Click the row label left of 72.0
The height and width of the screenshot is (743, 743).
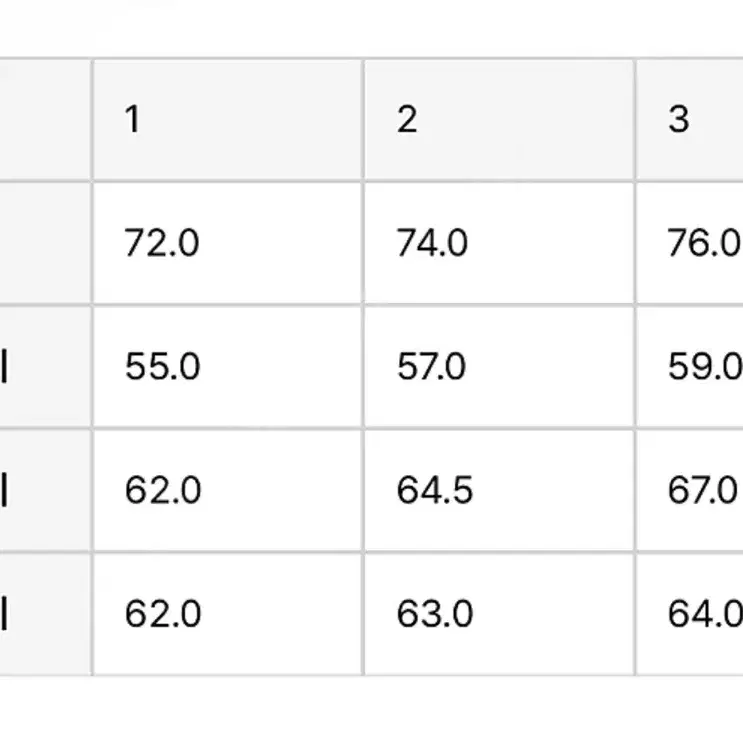pyautogui.click(x=45, y=243)
